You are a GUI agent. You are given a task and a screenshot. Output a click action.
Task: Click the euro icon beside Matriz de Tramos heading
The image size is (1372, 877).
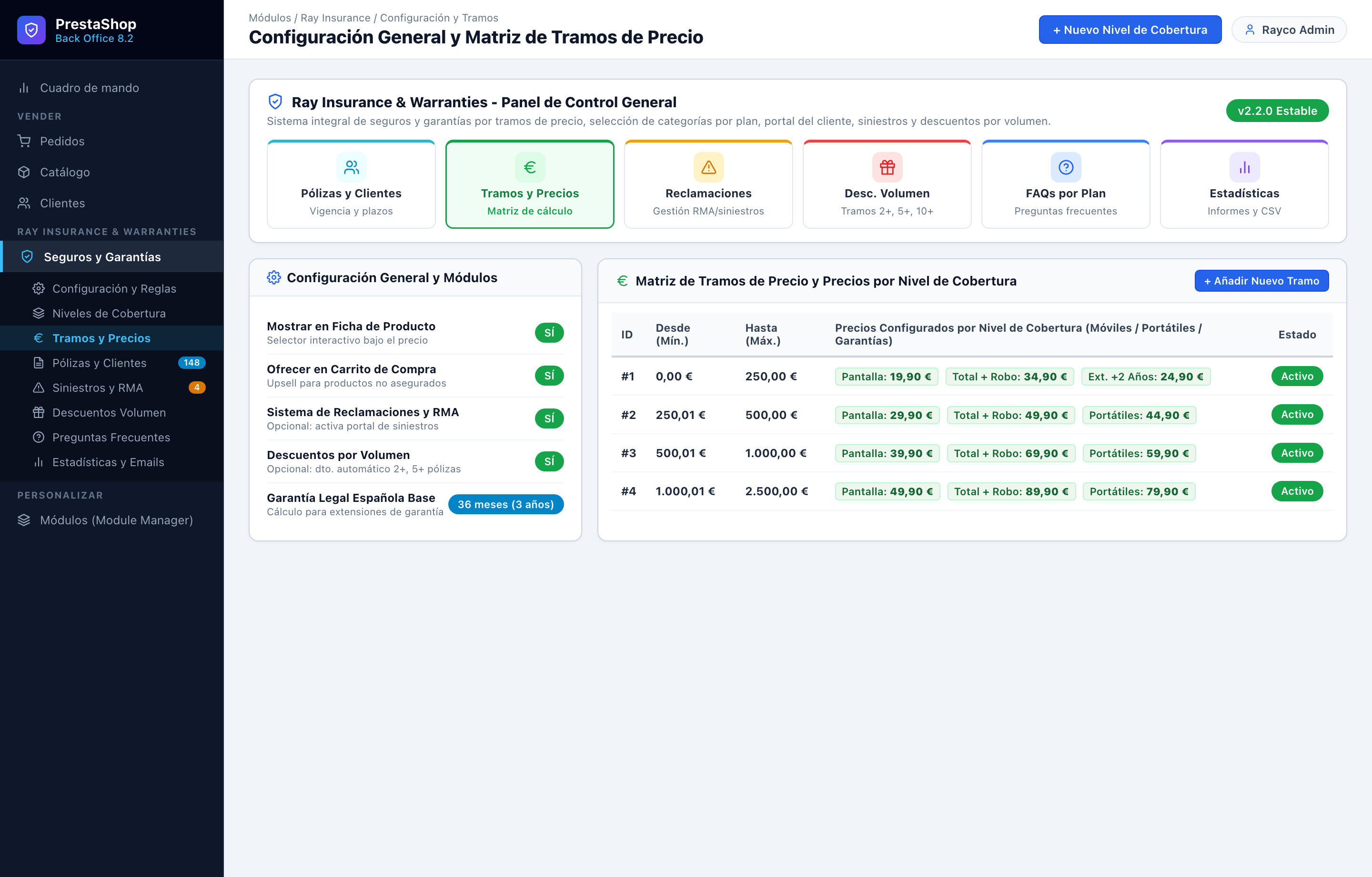coord(623,281)
